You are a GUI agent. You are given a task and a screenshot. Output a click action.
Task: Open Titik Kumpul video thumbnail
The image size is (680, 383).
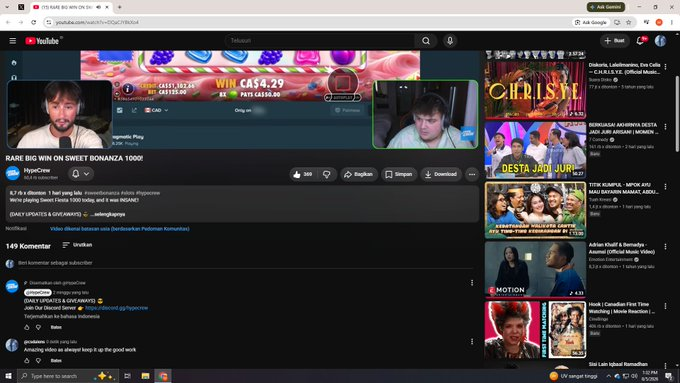[535, 210]
